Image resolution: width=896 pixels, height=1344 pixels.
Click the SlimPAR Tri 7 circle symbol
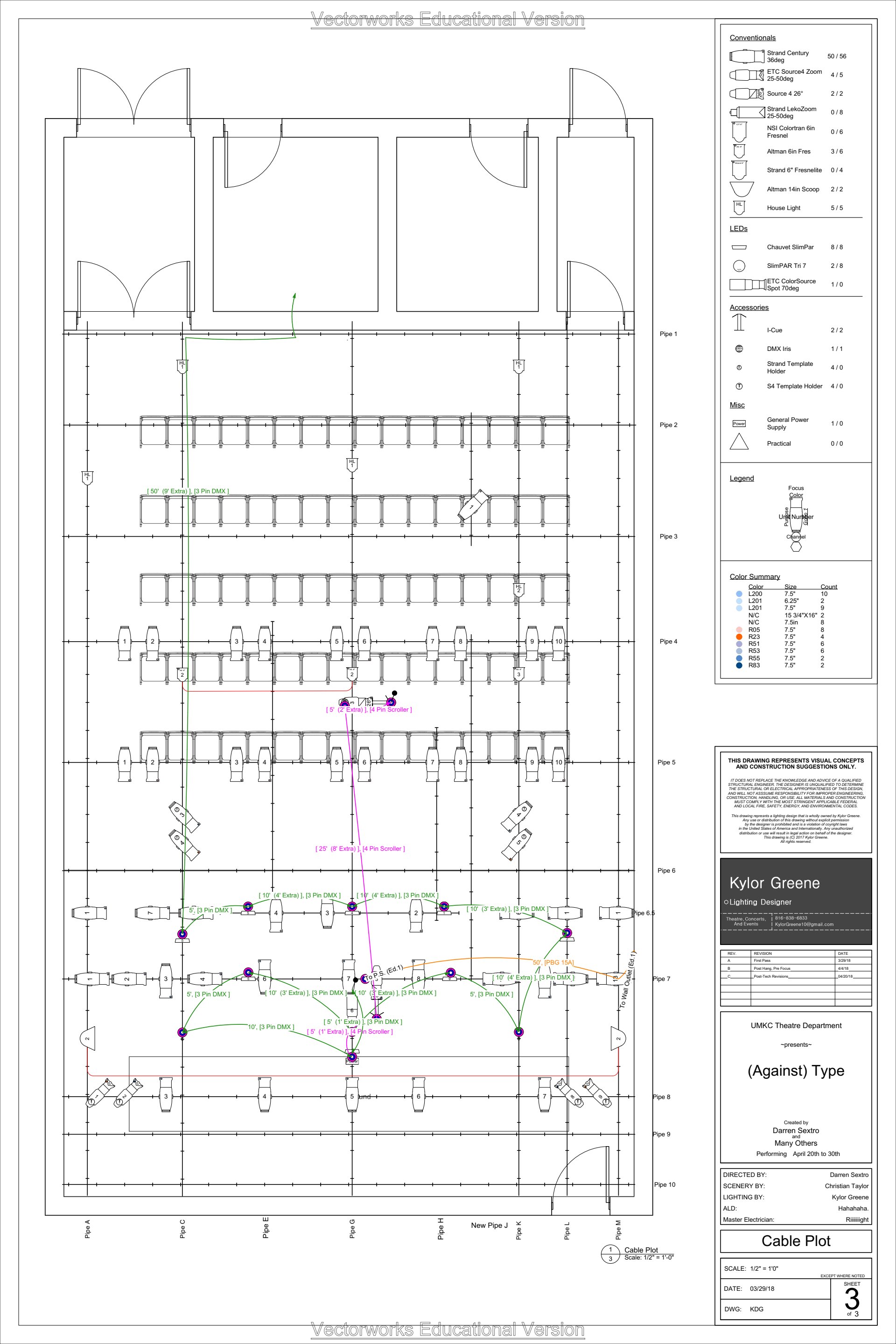(x=739, y=266)
